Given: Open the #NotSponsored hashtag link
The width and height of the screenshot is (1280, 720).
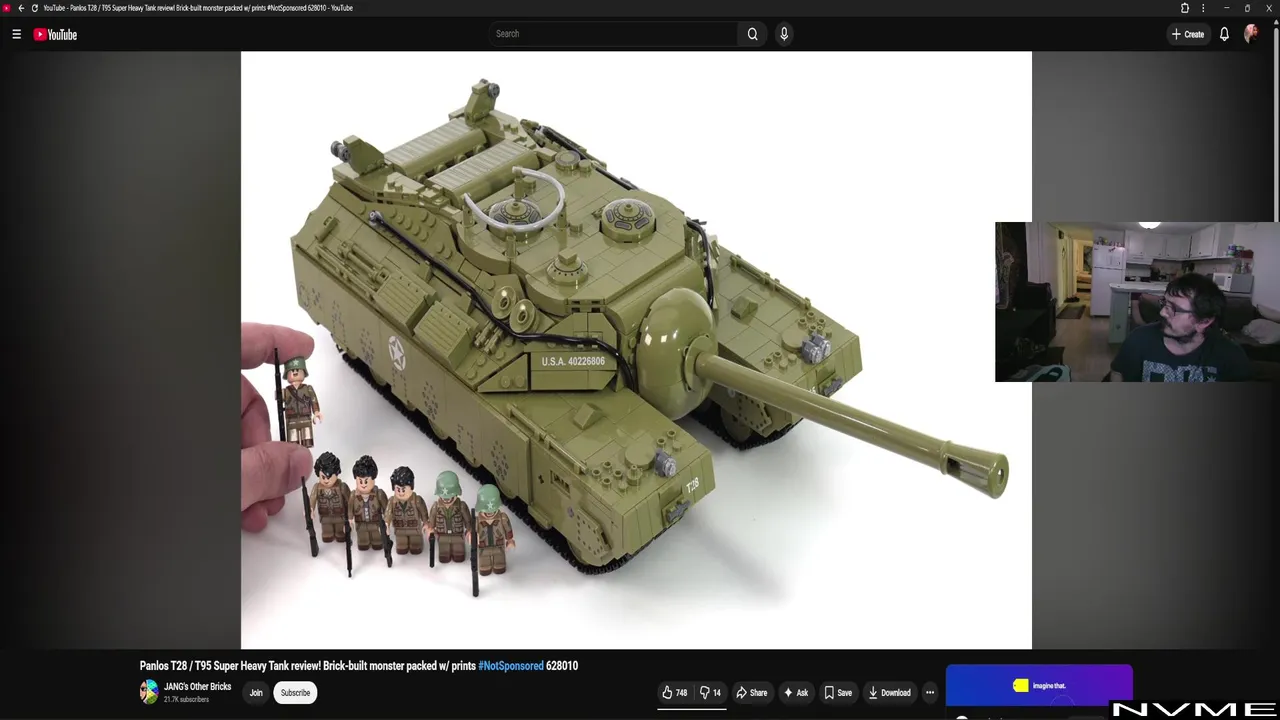Looking at the screenshot, I should [511, 666].
